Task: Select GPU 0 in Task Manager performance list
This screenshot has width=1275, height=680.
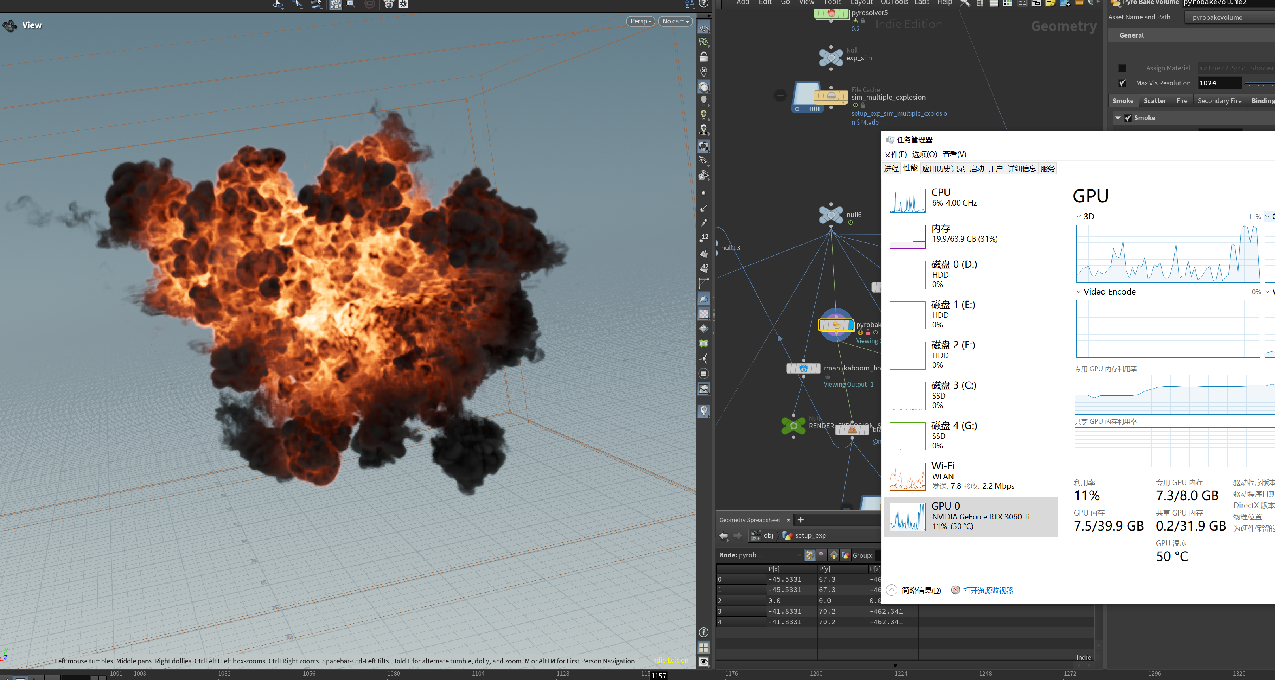Action: 969,516
